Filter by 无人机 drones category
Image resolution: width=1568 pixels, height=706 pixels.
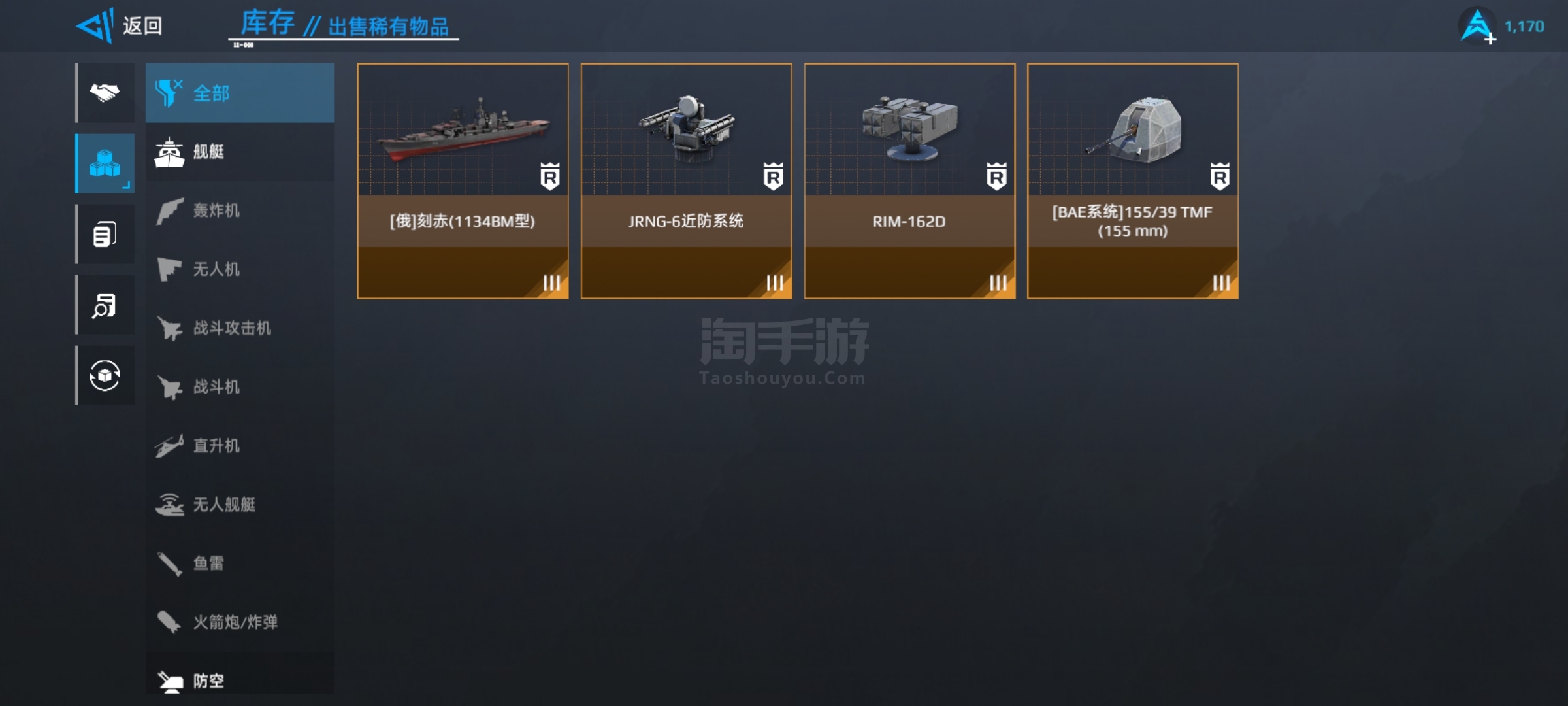point(240,269)
